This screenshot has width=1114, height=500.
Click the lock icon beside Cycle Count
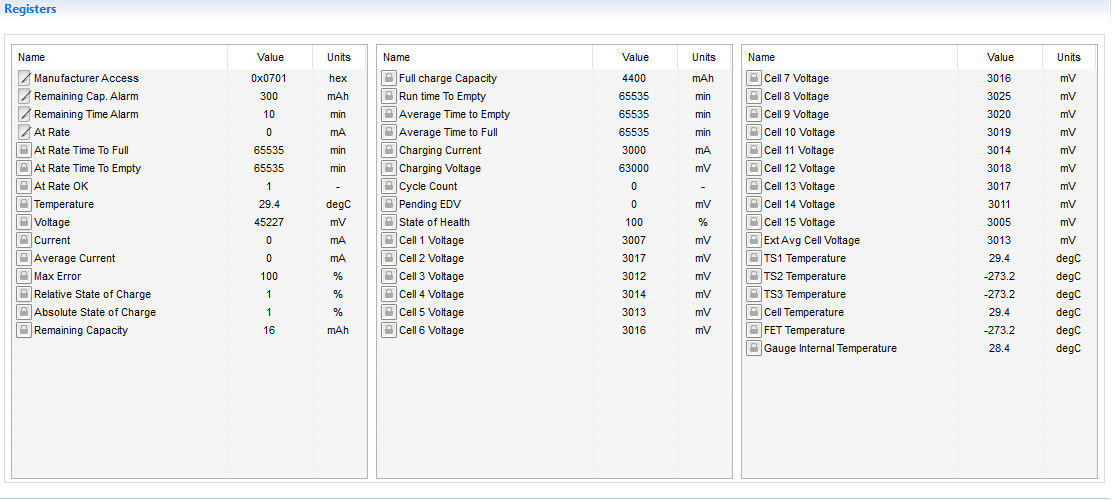coord(389,186)
